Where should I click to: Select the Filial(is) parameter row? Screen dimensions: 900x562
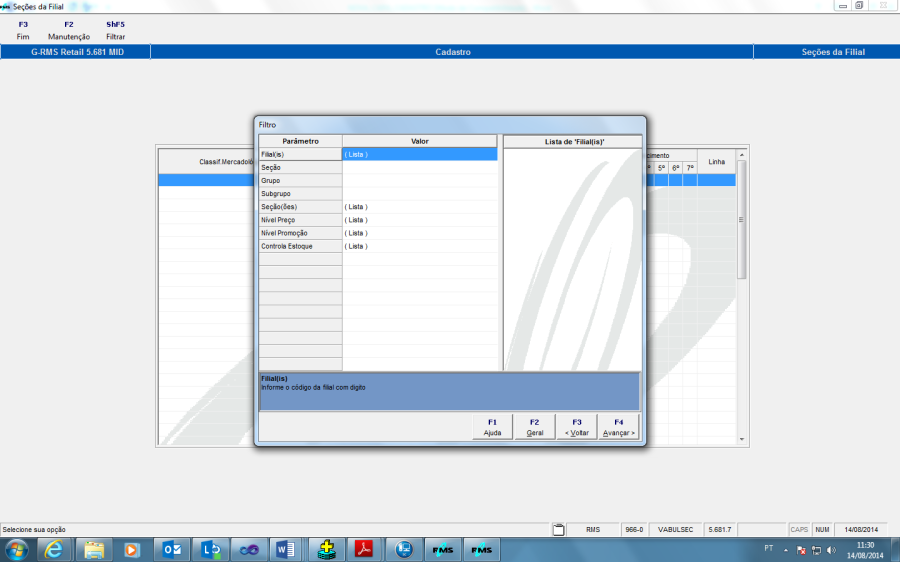point(300,154)
